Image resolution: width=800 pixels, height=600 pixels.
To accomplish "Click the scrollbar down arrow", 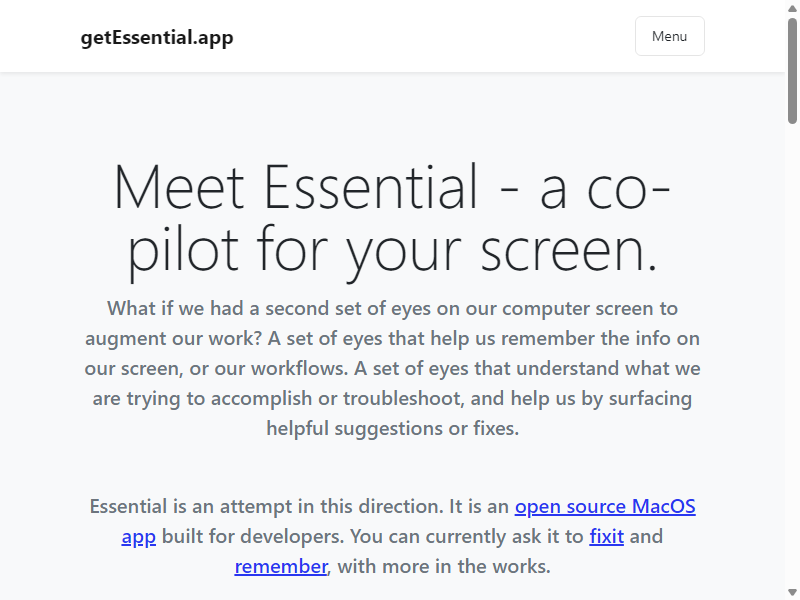I will [x=792, y=593].
